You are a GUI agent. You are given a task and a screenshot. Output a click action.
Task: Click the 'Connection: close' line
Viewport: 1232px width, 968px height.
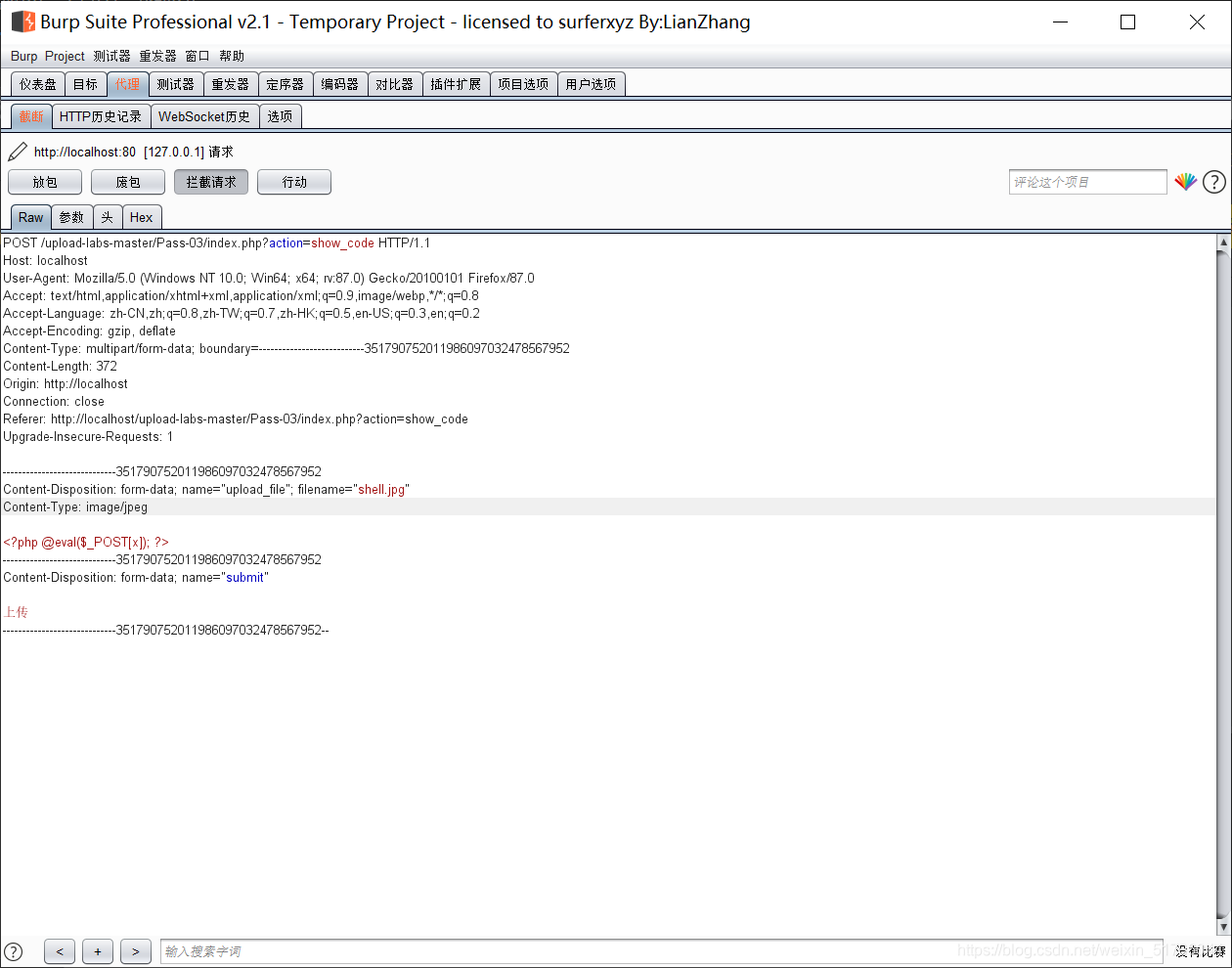point(54,401)
